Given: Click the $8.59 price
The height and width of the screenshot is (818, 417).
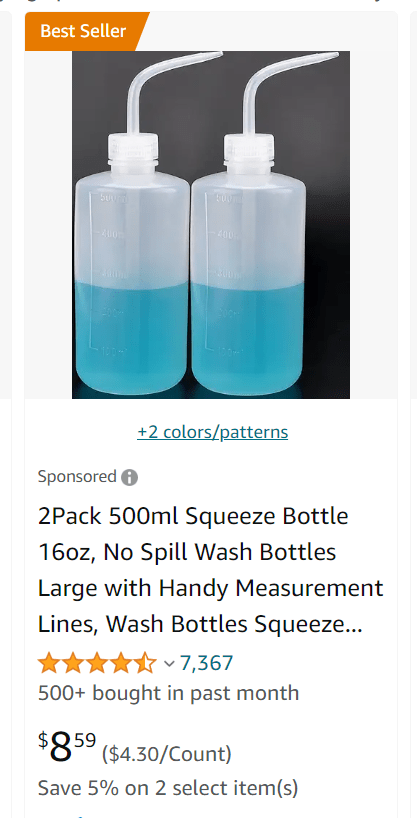Looking at the screenshot, I should 67,748.
